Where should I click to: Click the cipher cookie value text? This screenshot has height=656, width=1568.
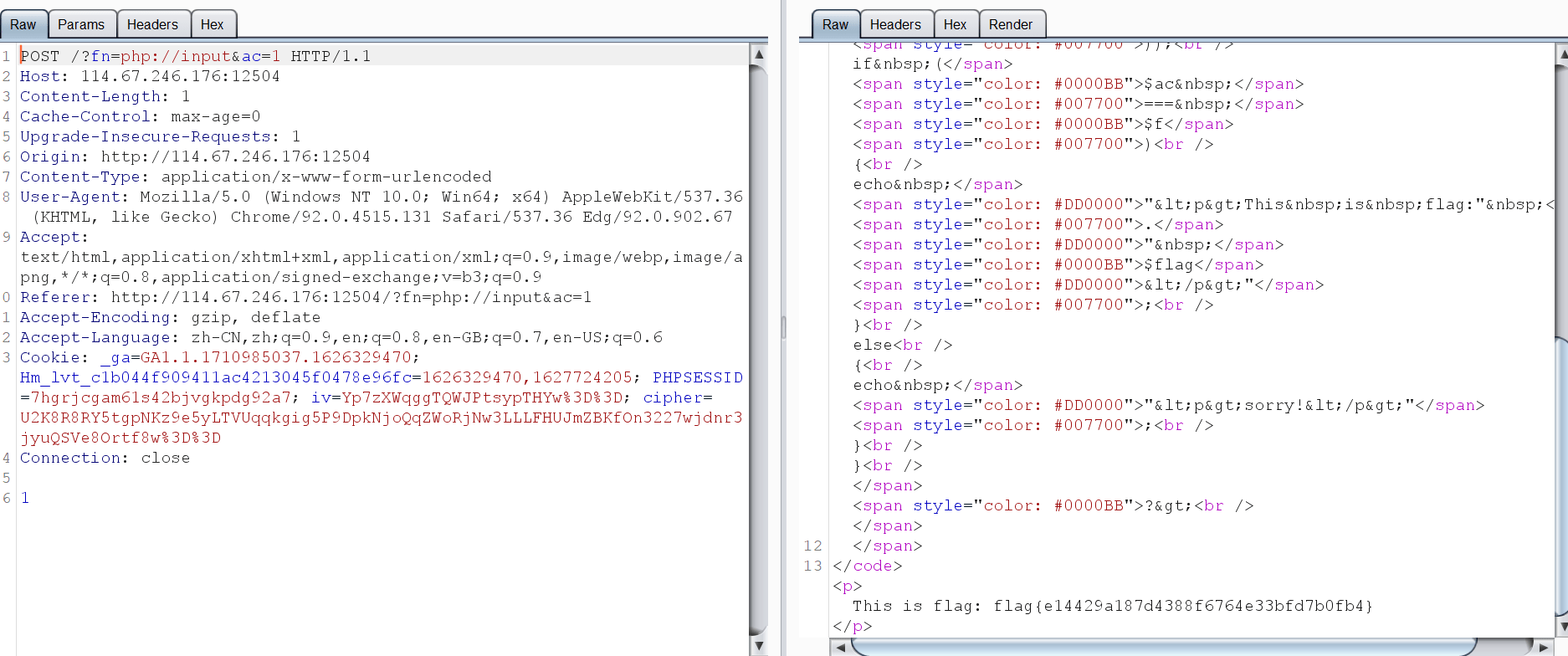tap(382, 428)
